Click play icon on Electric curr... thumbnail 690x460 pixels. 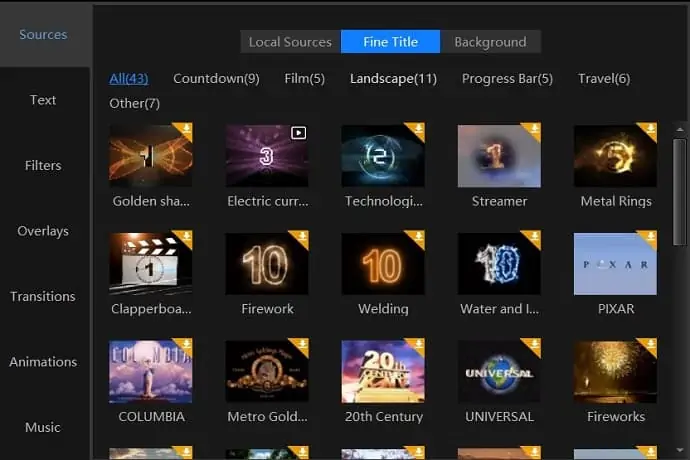(298, 133)
